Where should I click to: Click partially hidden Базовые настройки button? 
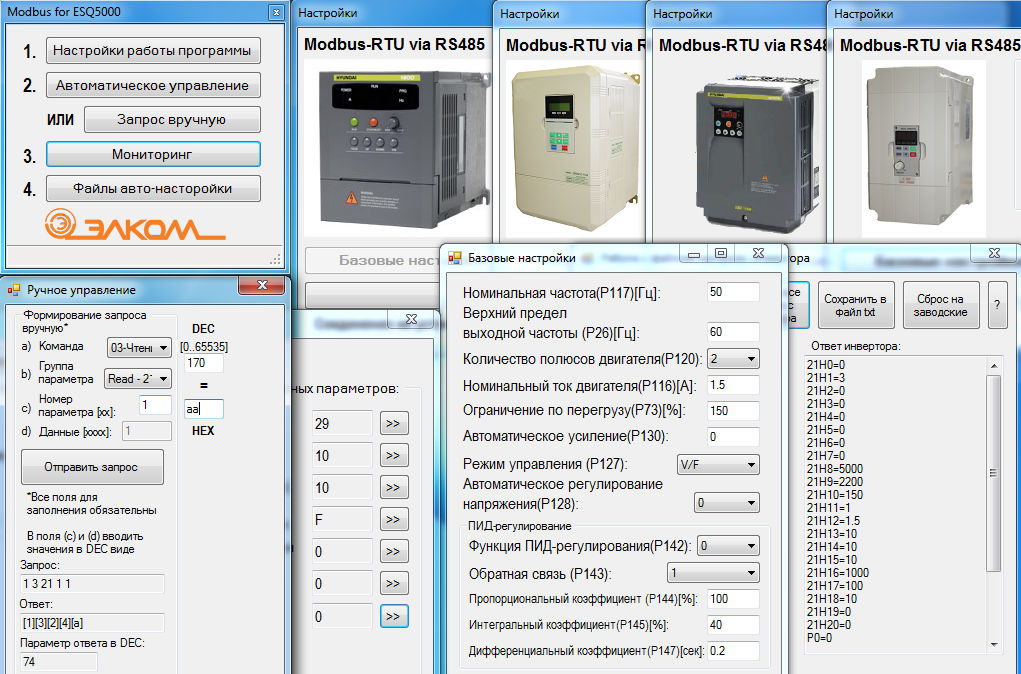click(x=372, y=260)
